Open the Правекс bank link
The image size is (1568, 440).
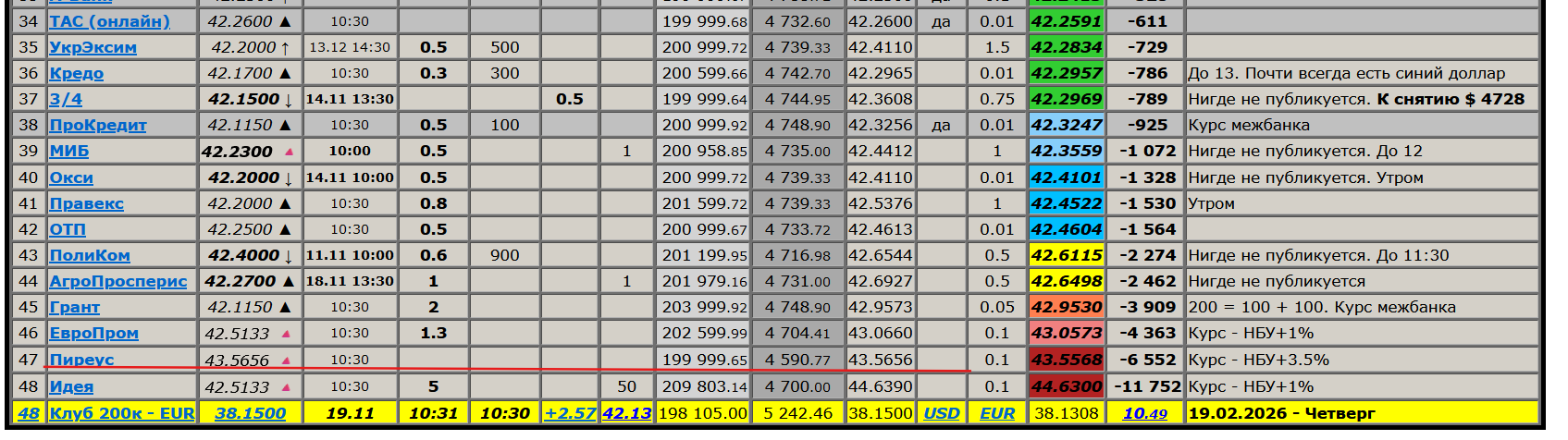tap(86, 203)
